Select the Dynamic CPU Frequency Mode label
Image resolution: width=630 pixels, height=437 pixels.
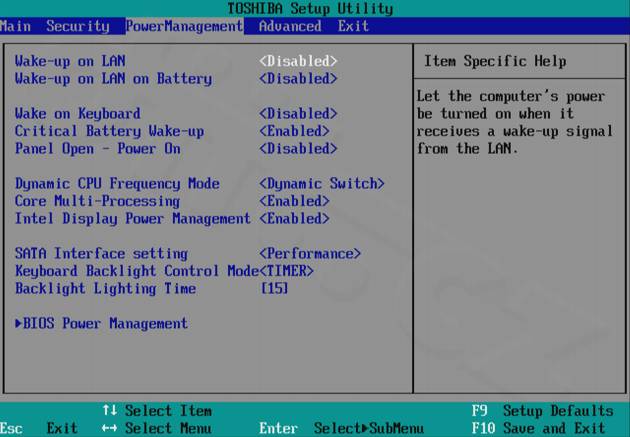(117, 184)
